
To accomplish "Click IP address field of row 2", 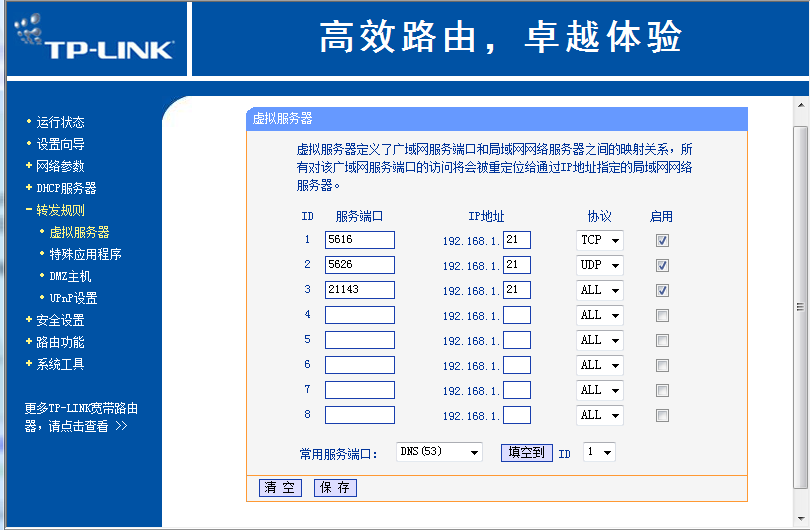I will tap(517, 265).
